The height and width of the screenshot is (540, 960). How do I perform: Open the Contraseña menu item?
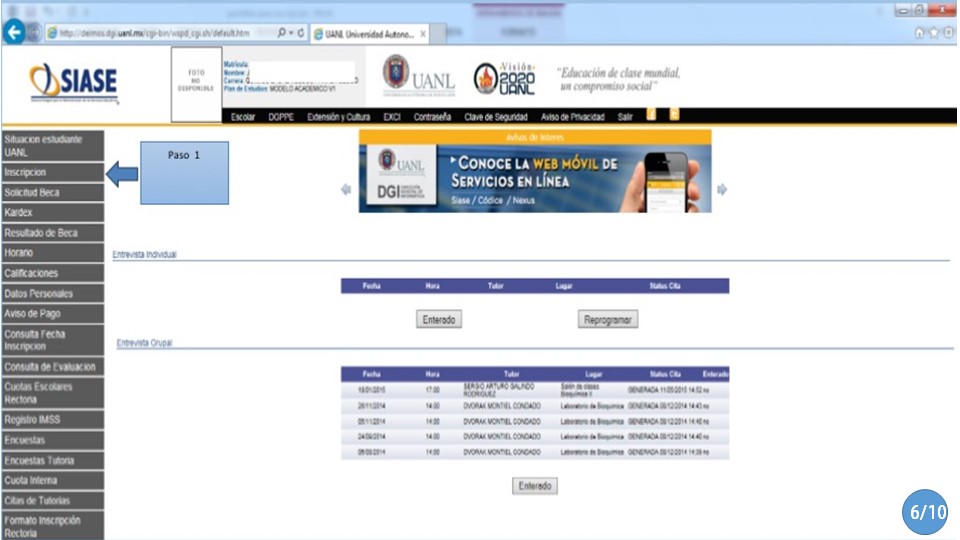[432, 117]
